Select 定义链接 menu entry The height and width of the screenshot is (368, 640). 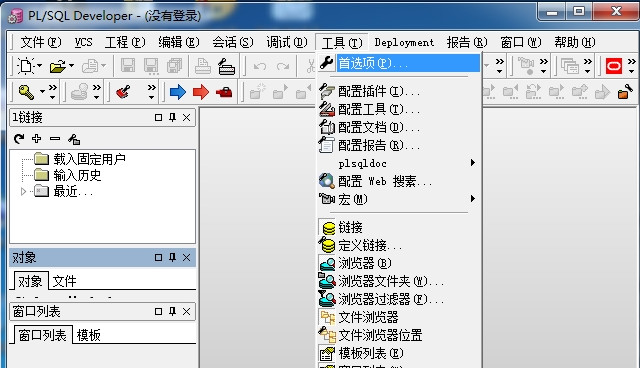tap(399, 245)
